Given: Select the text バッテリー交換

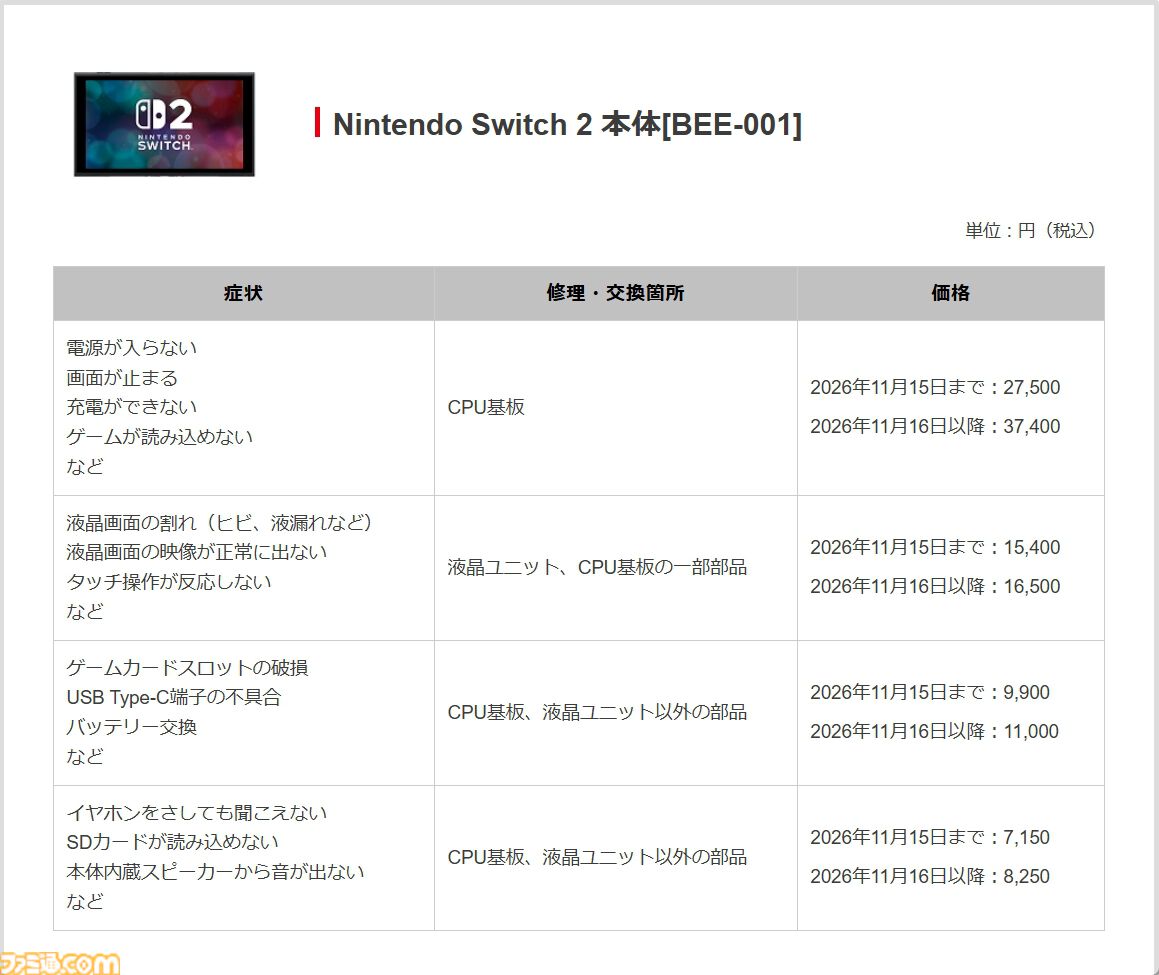Looking at the screenshot, I should tap(132, 727).
